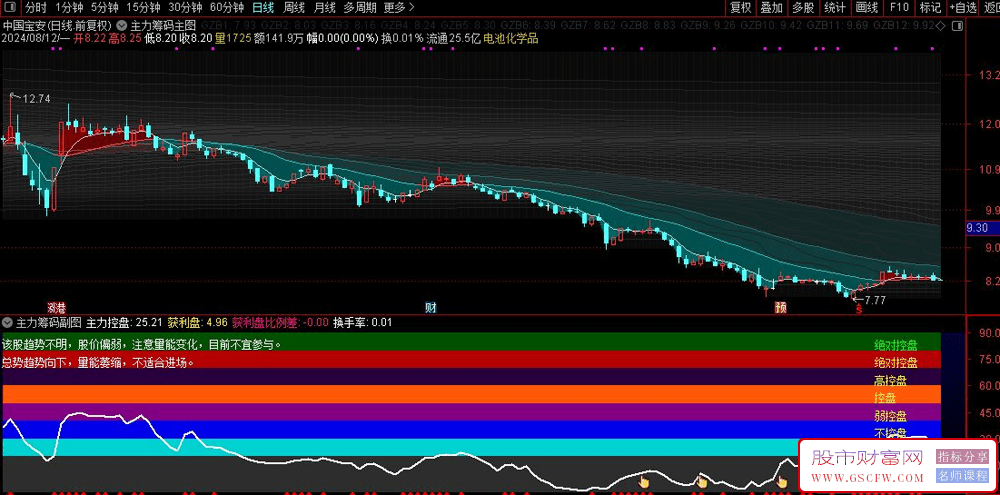1000x495 pixels.
Task: Switch to 分时 intraday chart
Action: 36,8
